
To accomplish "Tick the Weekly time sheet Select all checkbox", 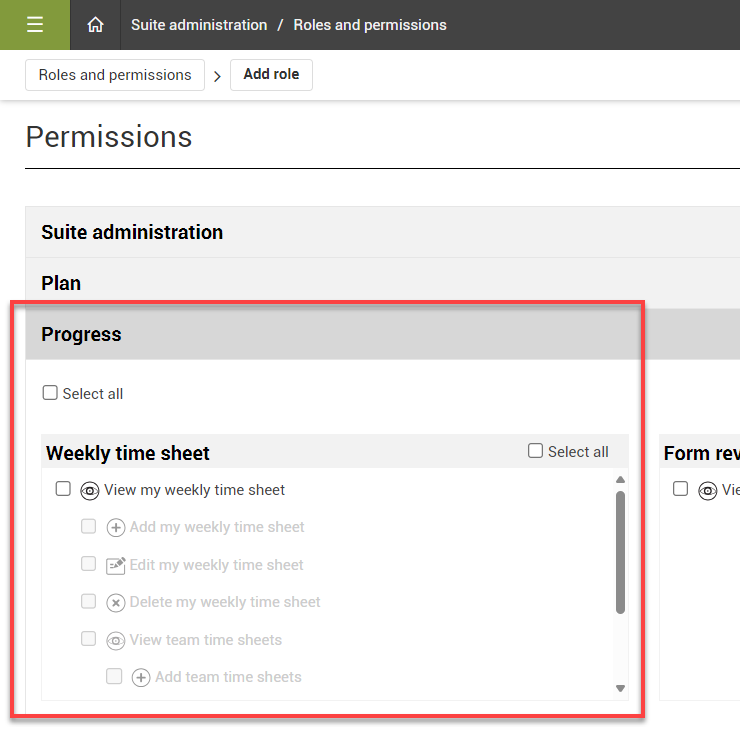I will [x=536, y=451].
